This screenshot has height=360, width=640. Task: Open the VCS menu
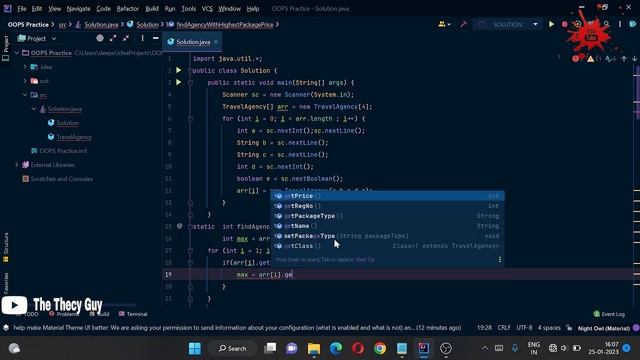tap(207, 9)
